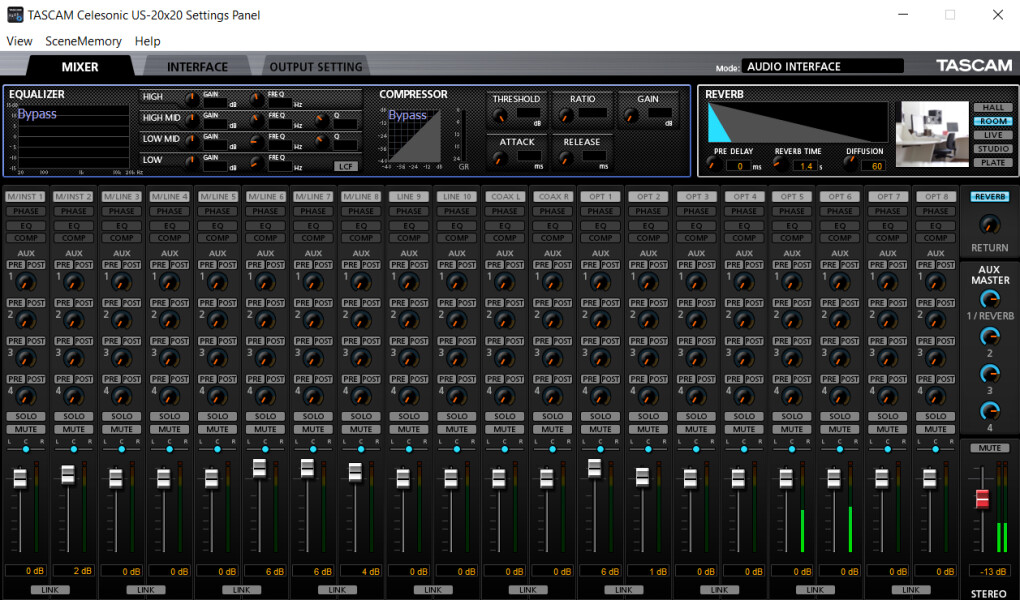Solo the LINE 9 channel
Viewport: 1020px width, 600px height.
click(x=409, y=416)
